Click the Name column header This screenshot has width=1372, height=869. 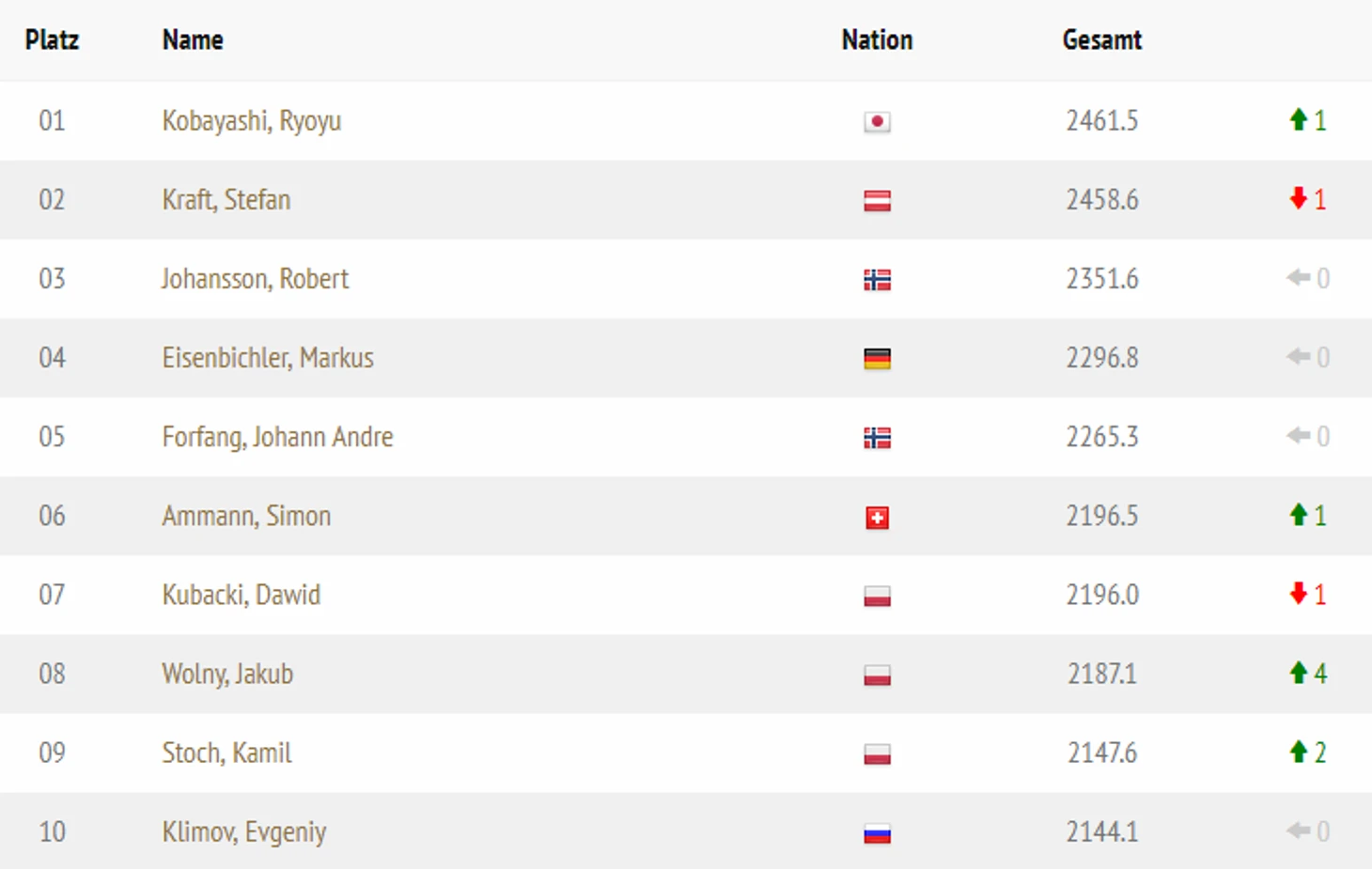coord(193,40)
